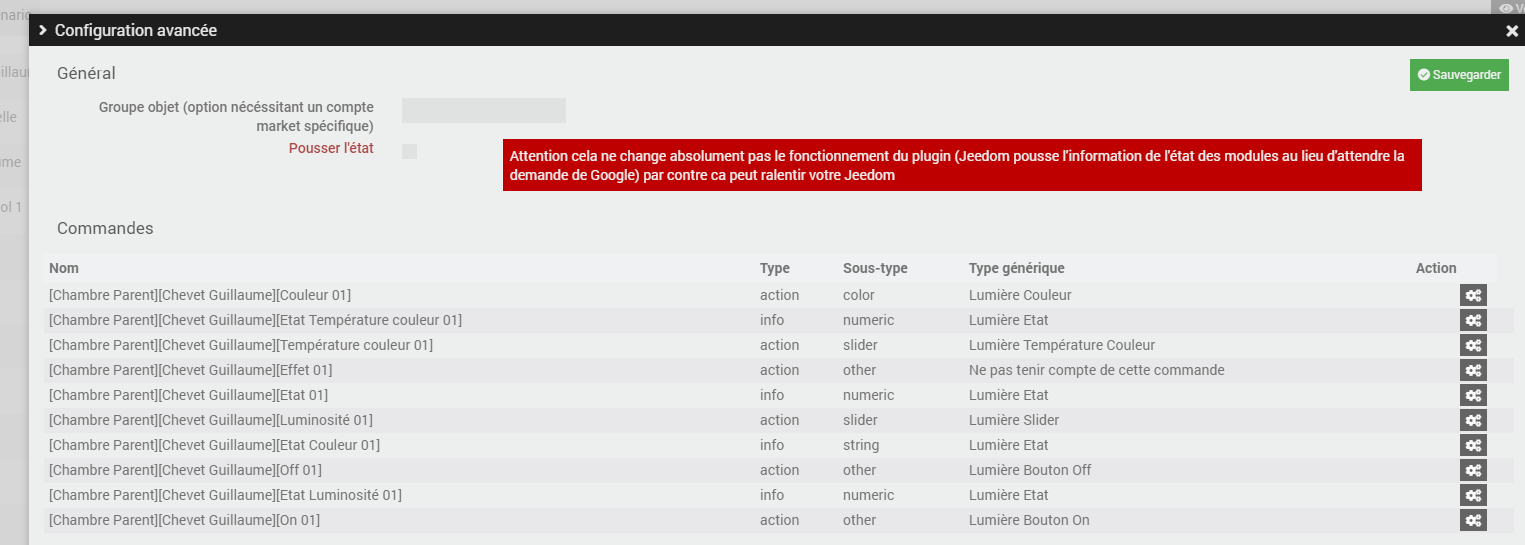Close the Configuration avancée dialog
The image size is (1525, 545).
(x=1511, y=31)
